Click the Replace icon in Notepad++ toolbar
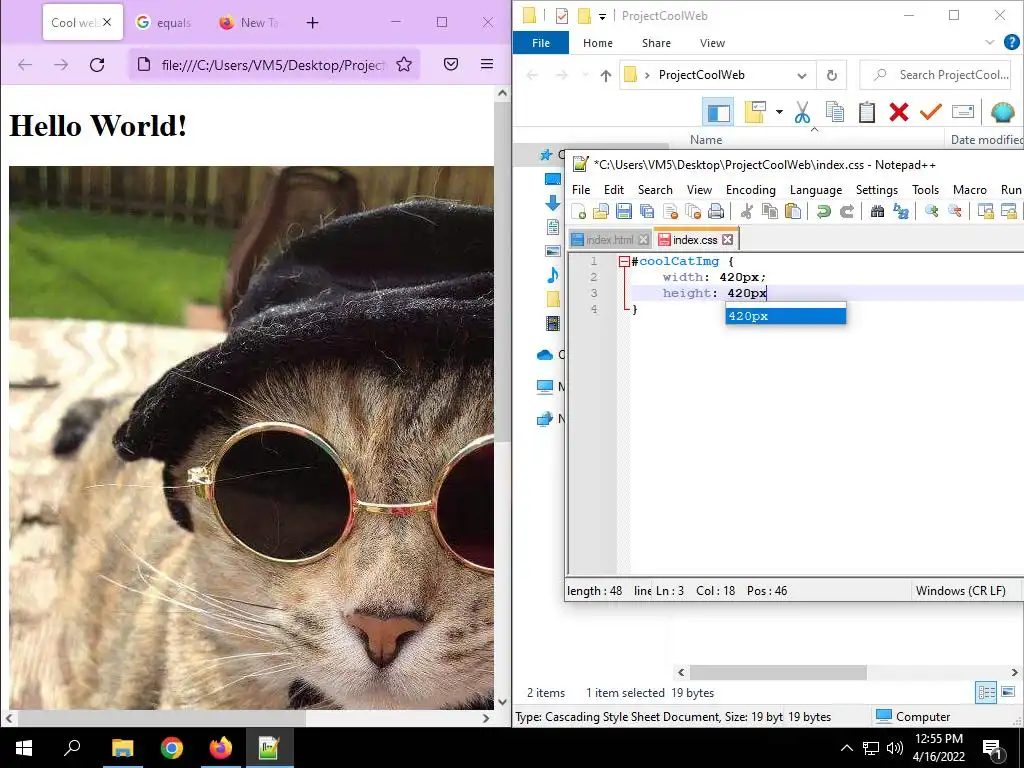Image resolution: width=1024 pixels, height=768 pixels. (x=901, y=211)
